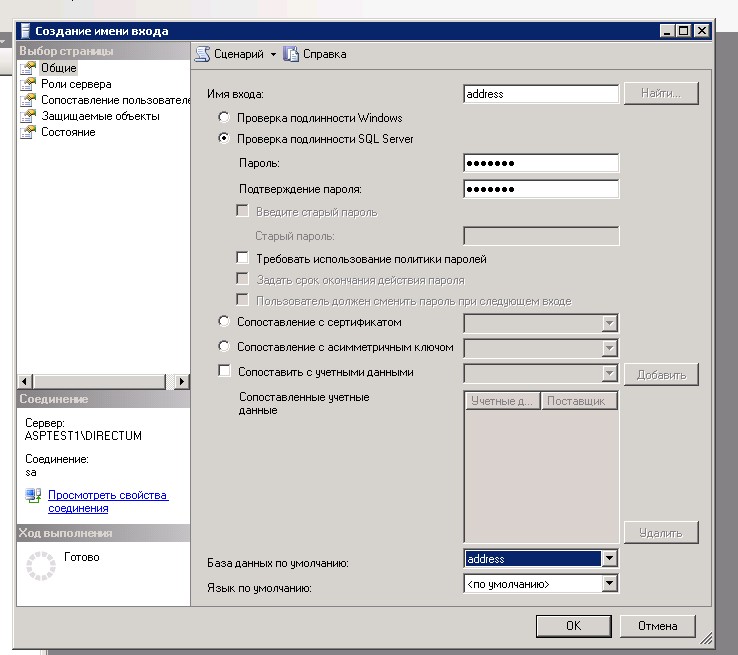The image size is (738, 655).
Task: Click the Сопоставление пользователей page icon
Action: click(x=28, y=100)
